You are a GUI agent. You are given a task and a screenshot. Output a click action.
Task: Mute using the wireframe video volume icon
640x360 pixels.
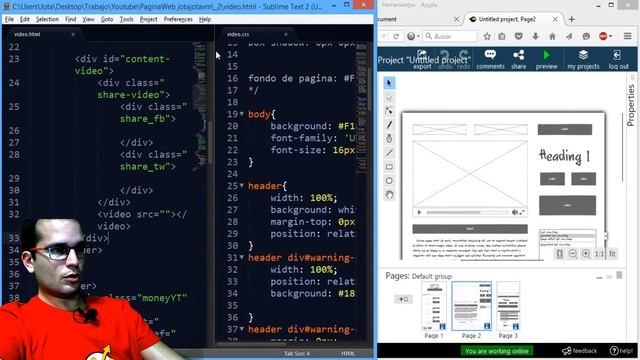(x=515, y=212)
